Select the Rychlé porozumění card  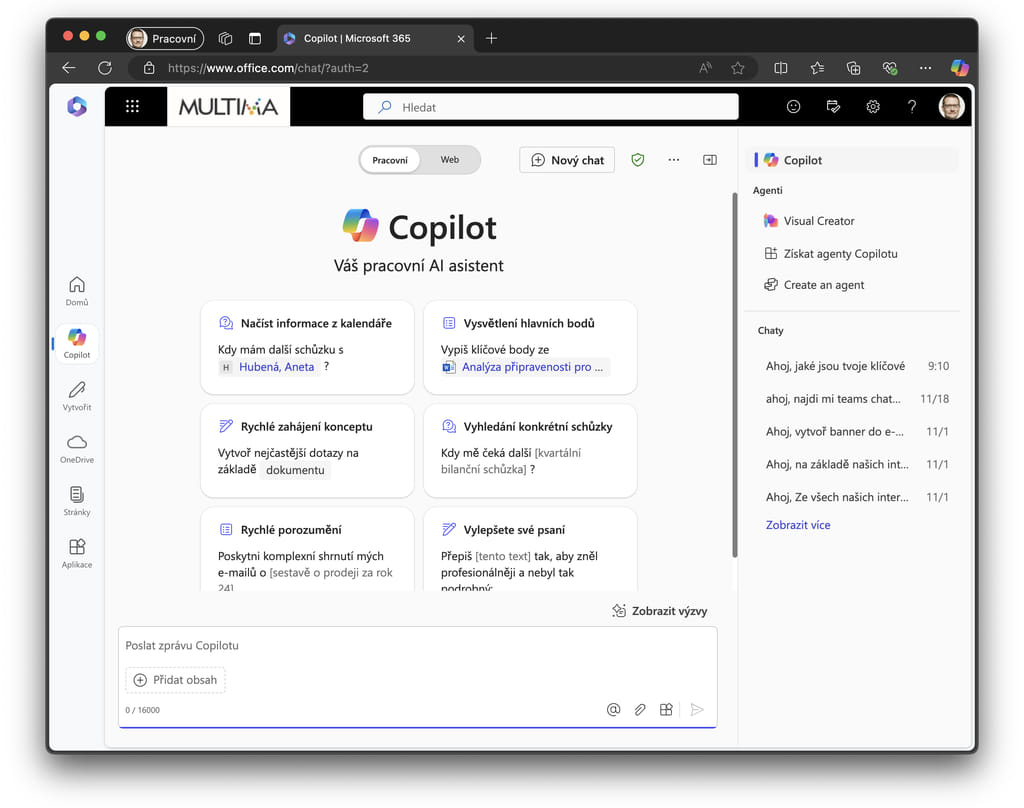[x=307, y=550]
